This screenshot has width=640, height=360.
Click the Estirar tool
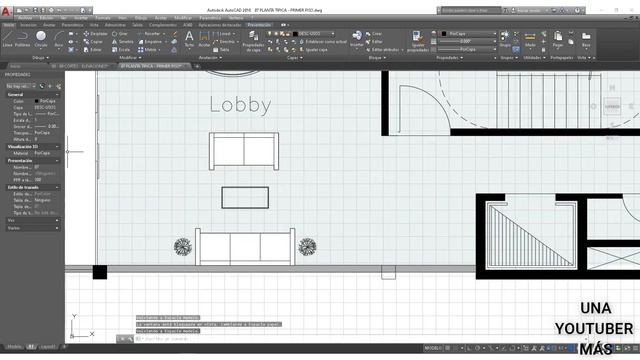click(93, 50)
